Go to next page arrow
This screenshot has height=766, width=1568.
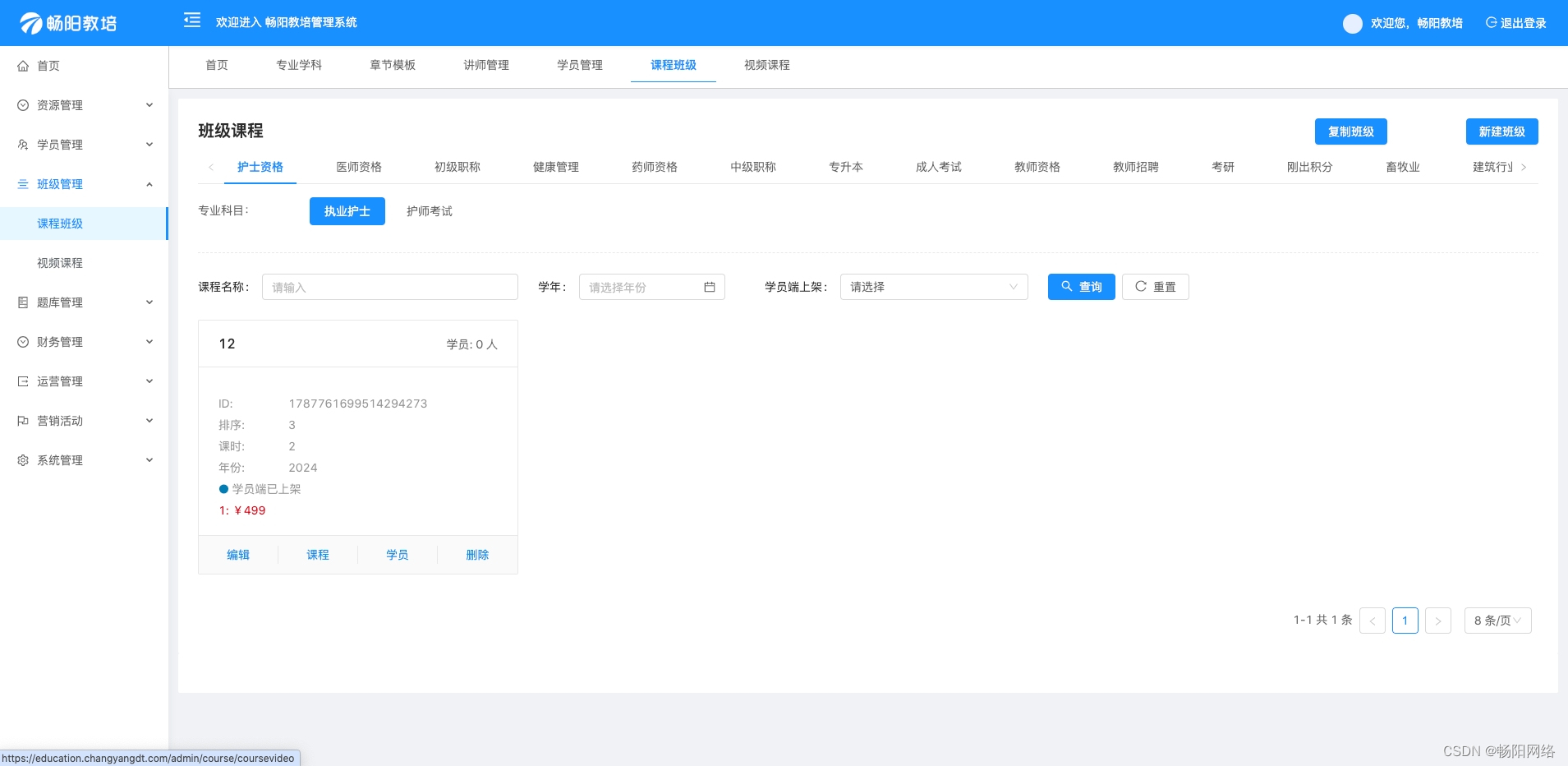tap(1438, 621)
